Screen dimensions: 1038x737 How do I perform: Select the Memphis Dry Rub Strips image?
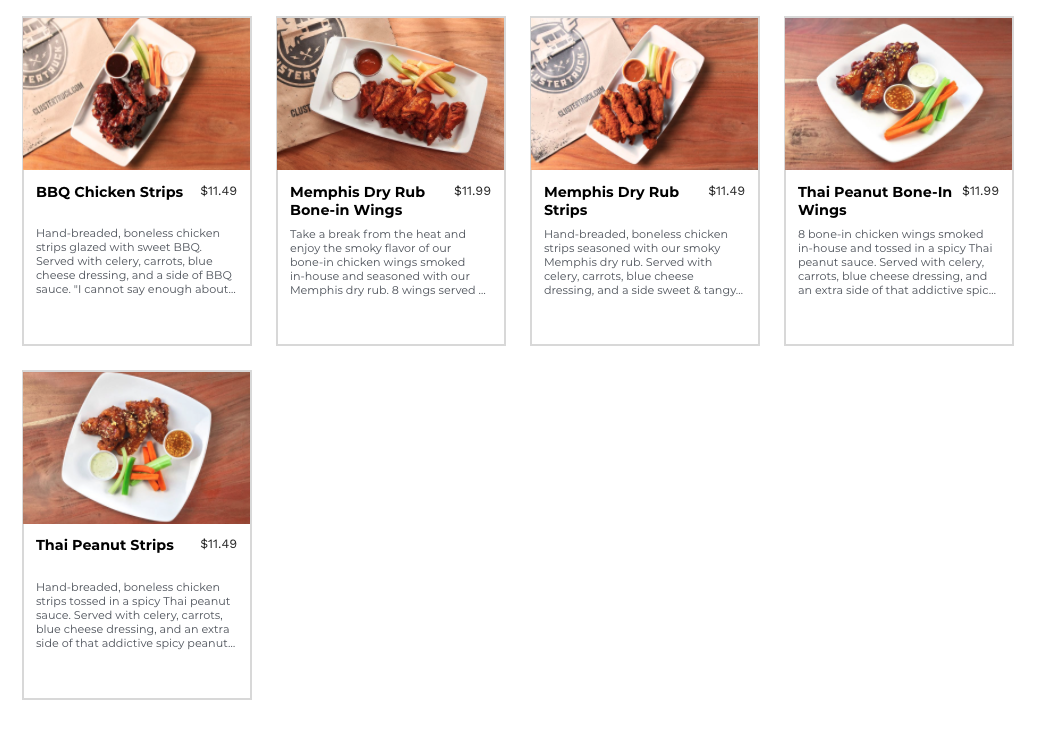[645, 94]
